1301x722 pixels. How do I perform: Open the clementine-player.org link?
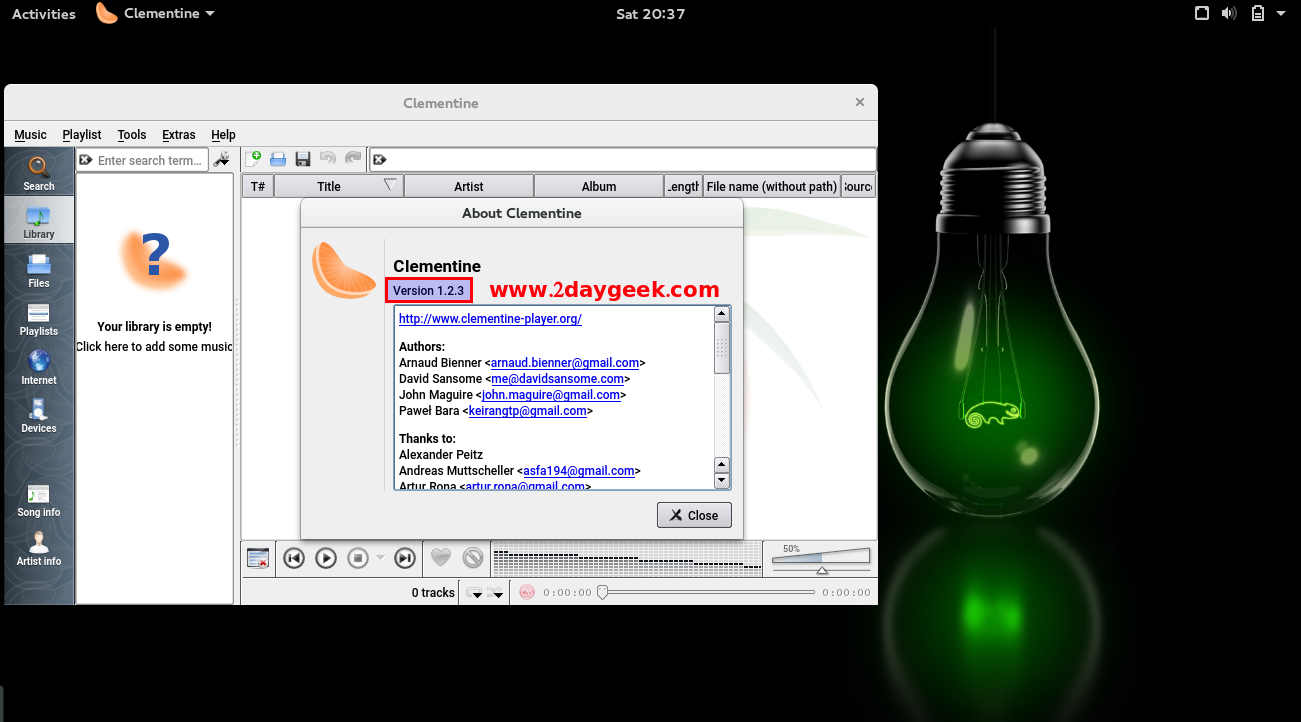[x=490, y=319]
